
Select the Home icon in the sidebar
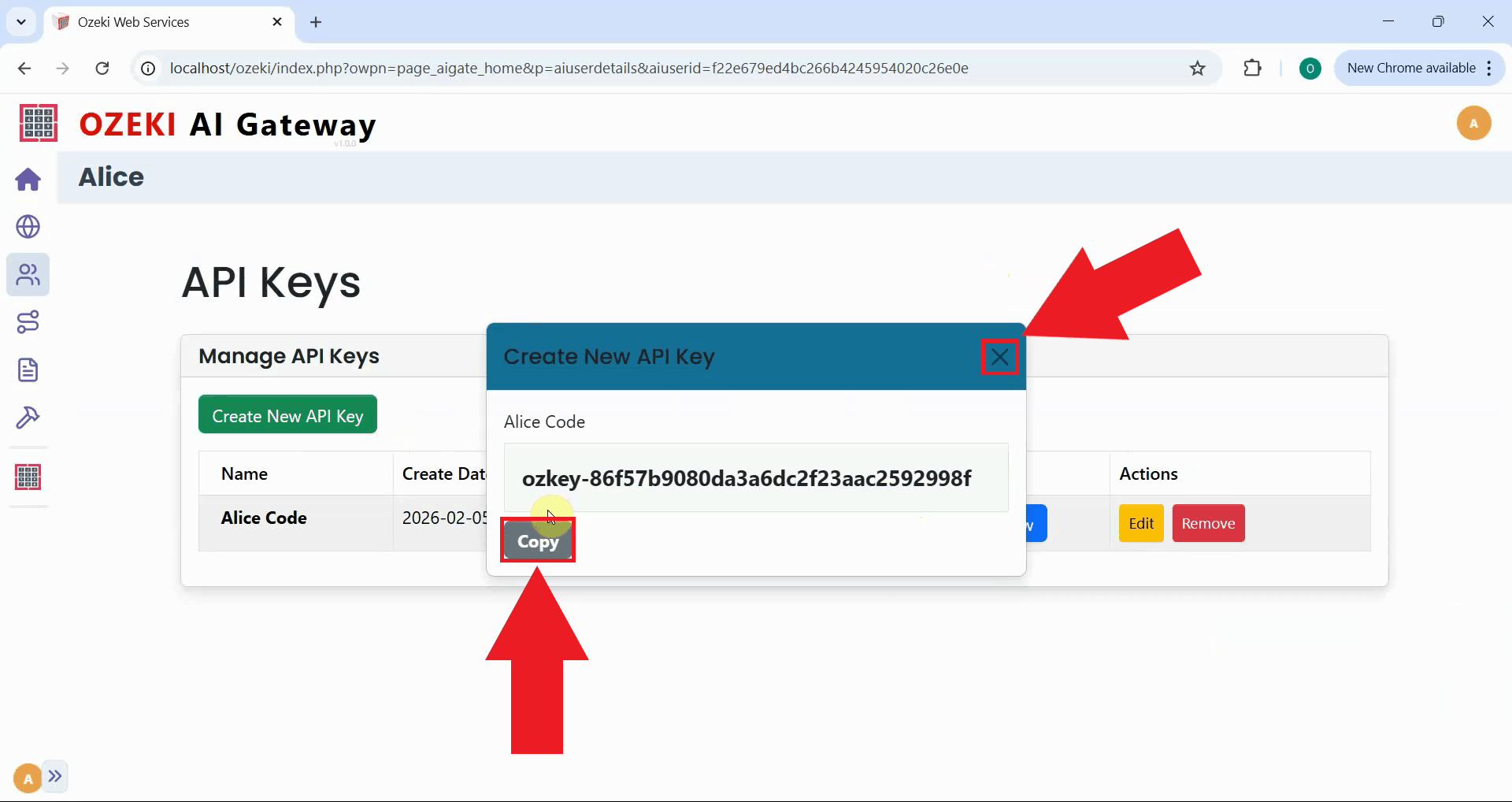pyautogui.click(x=28, y=180)
